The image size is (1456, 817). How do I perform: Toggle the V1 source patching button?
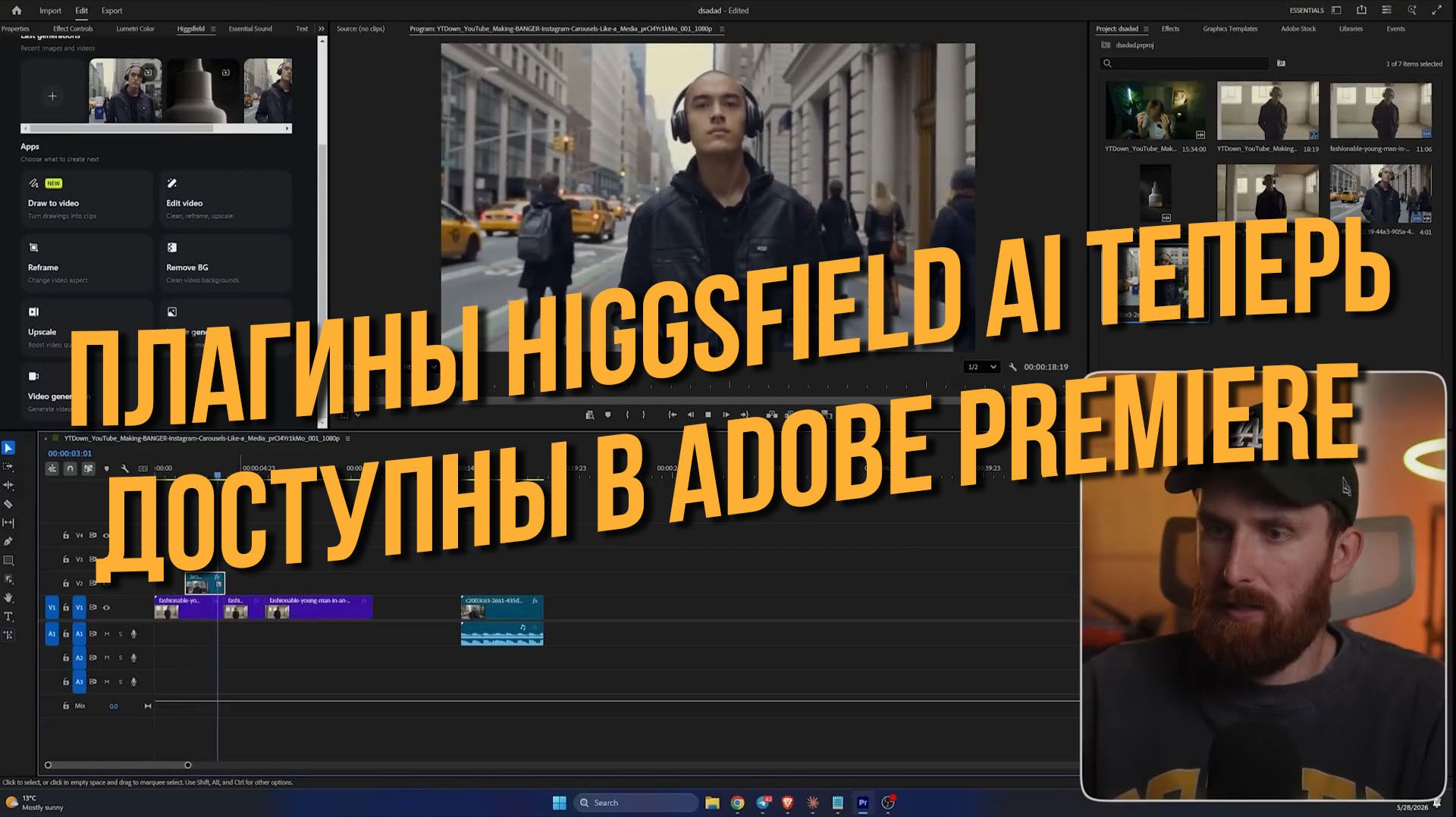pos(52,608)
